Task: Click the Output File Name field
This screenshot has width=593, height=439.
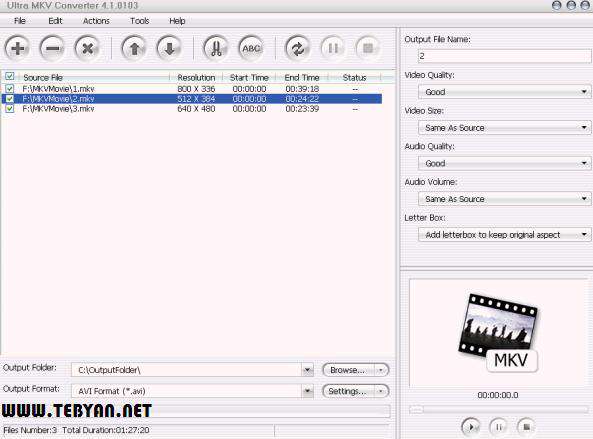Action: pos(505,56)
